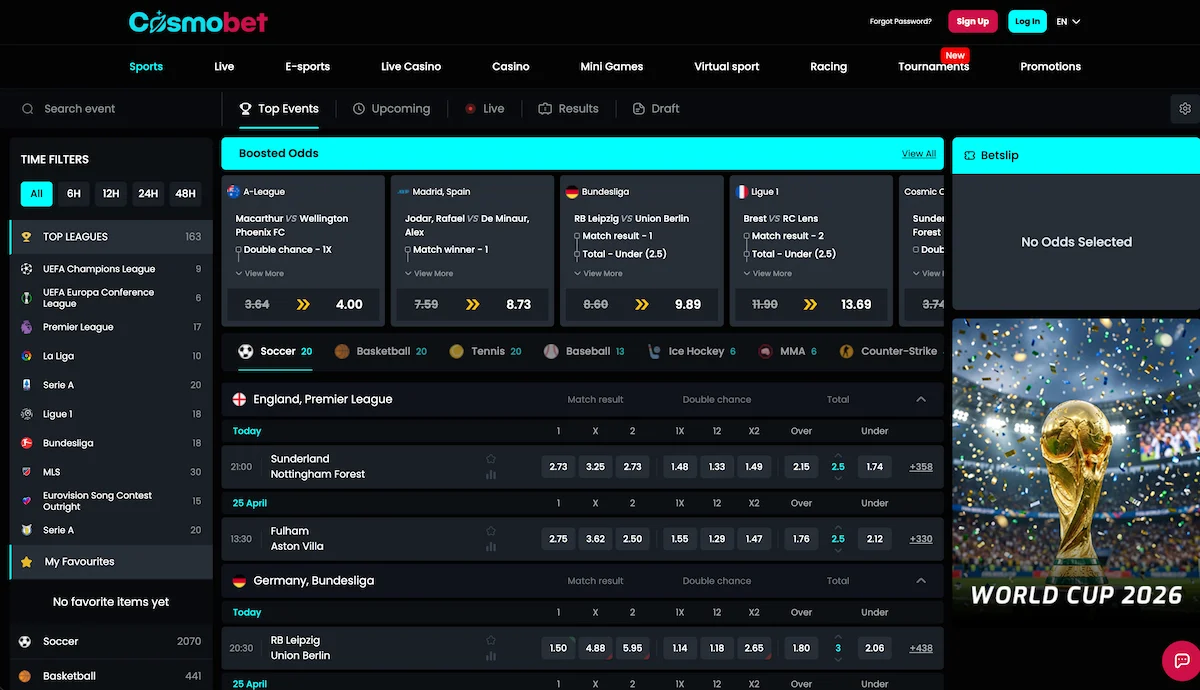The image size is (1200, 690).
Task: Click the Bundesliga icon in the leagues sidebar
Action: [25, 442]
